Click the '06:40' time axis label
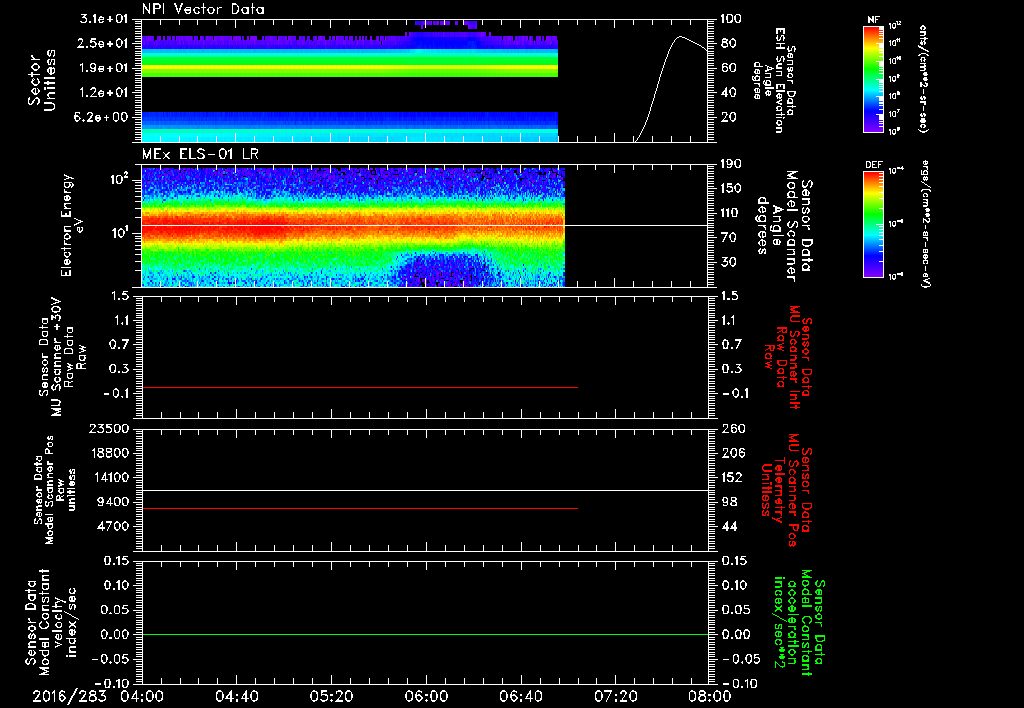1024x708 pixels. 520,696
